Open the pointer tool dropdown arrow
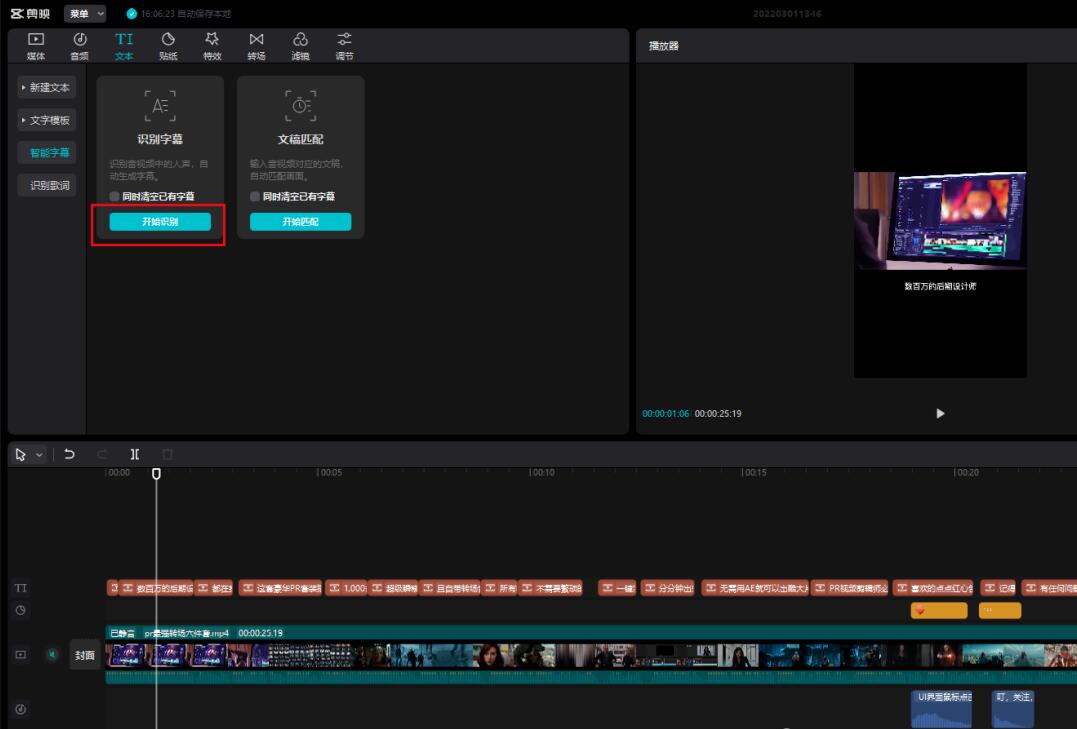The height and width of the screenshot is (729, 1077). (x=39, y=455)
